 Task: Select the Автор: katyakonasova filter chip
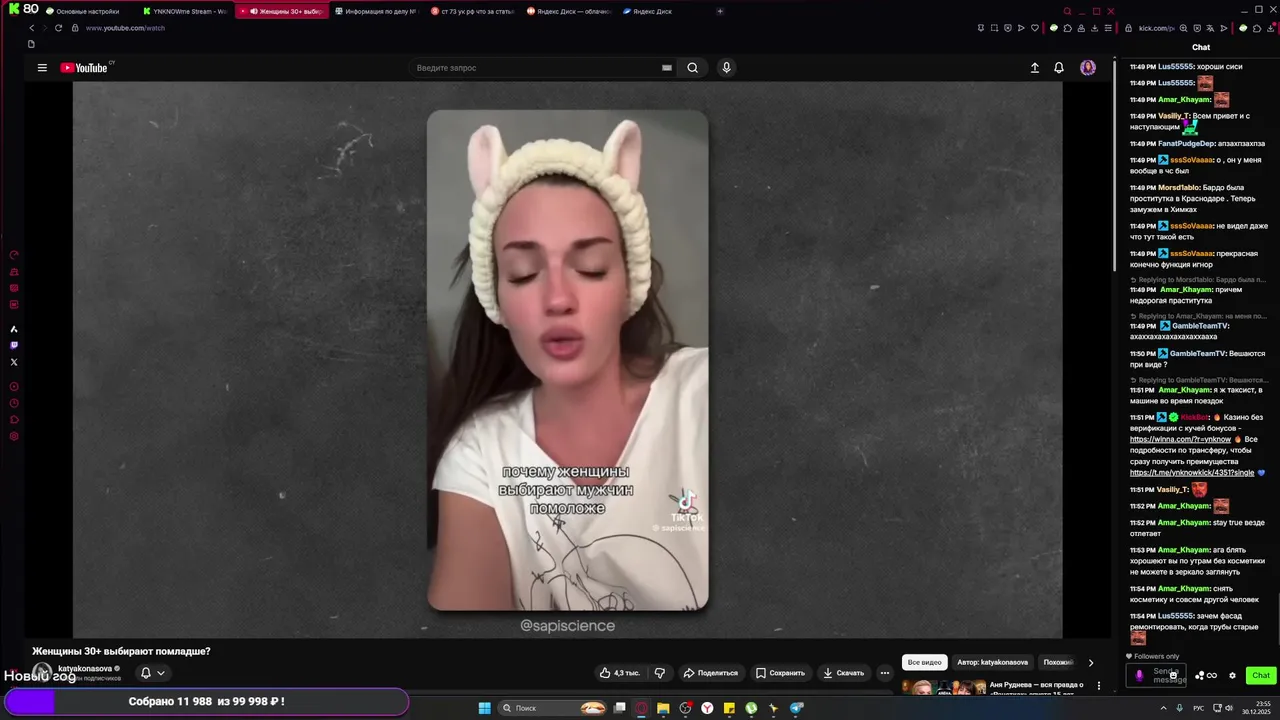[x=992, y=662]
